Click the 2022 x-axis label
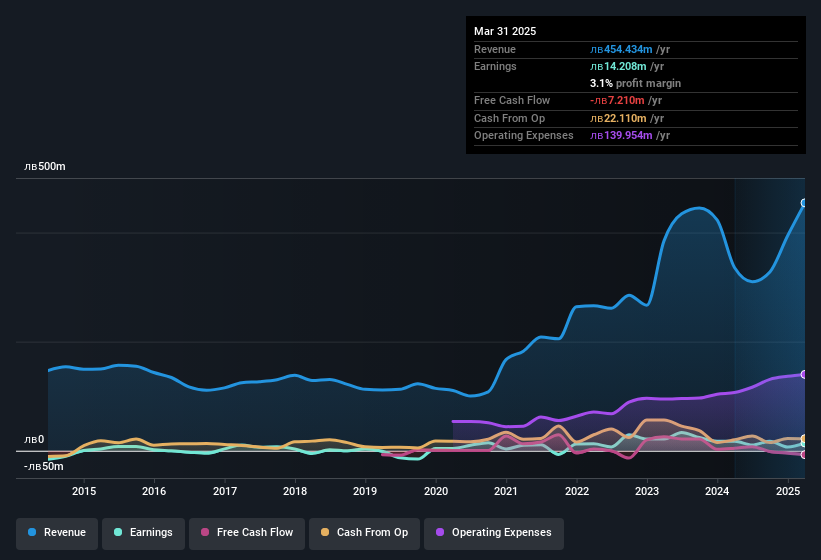This screenshot has height=560, width=821. coord(576,491)
